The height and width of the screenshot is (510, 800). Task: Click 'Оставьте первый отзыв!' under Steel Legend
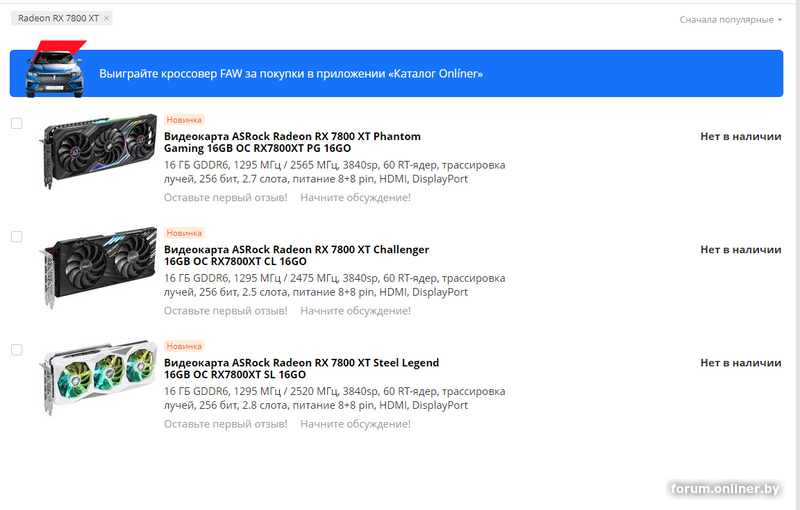coord(226,424)
